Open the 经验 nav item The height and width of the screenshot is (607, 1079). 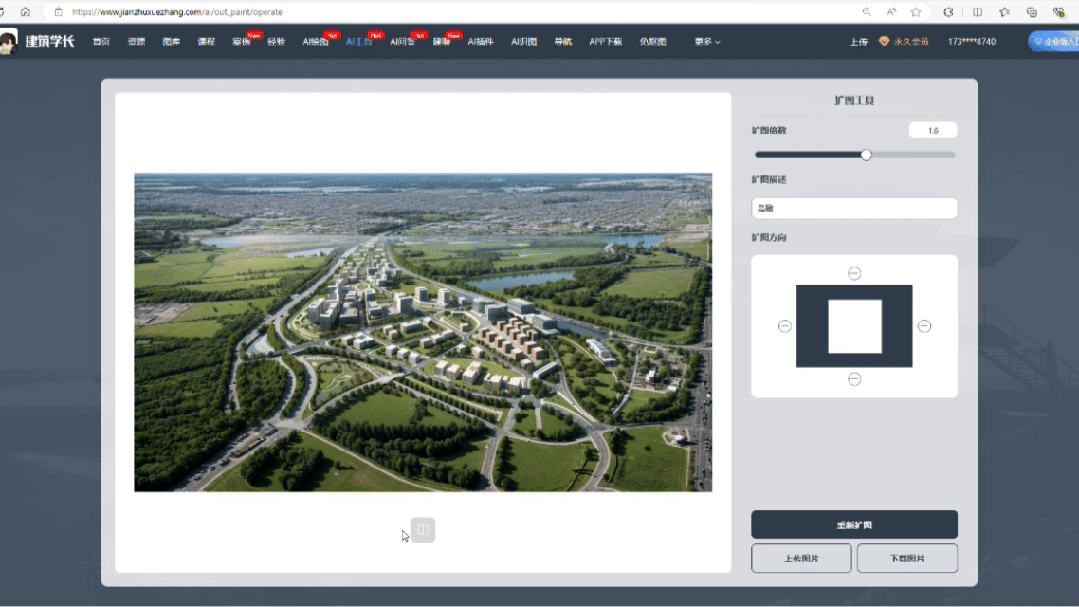click(276, 42)
